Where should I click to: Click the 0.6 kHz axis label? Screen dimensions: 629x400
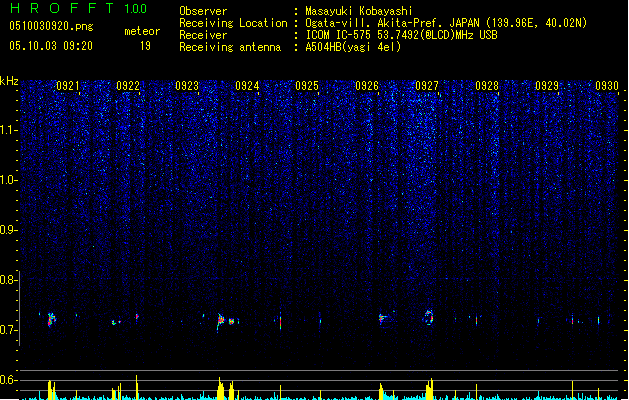pyautogui.click(x=8, y=380)
